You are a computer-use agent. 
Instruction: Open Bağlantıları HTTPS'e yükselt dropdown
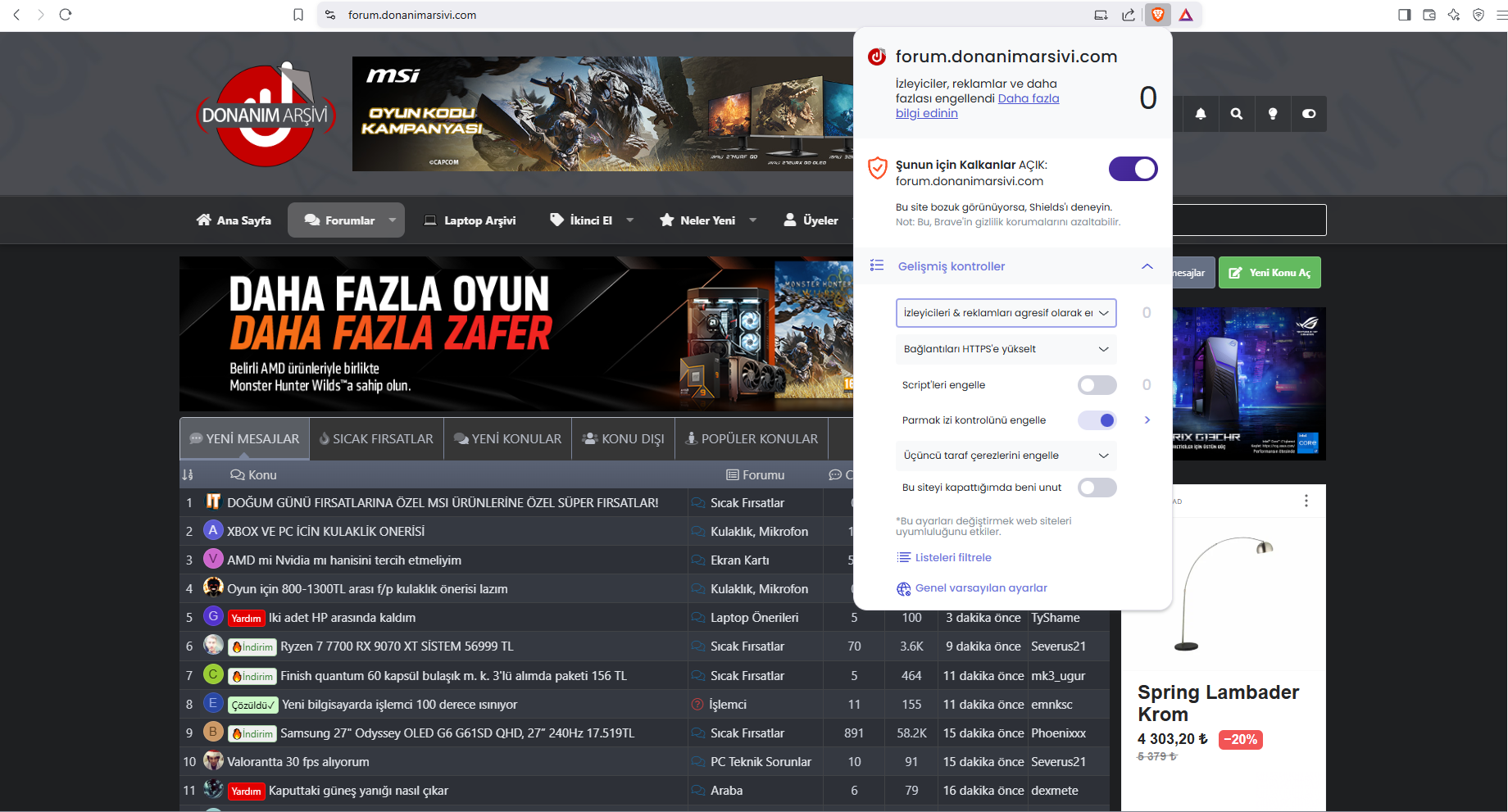click(x=1006, y=349)
